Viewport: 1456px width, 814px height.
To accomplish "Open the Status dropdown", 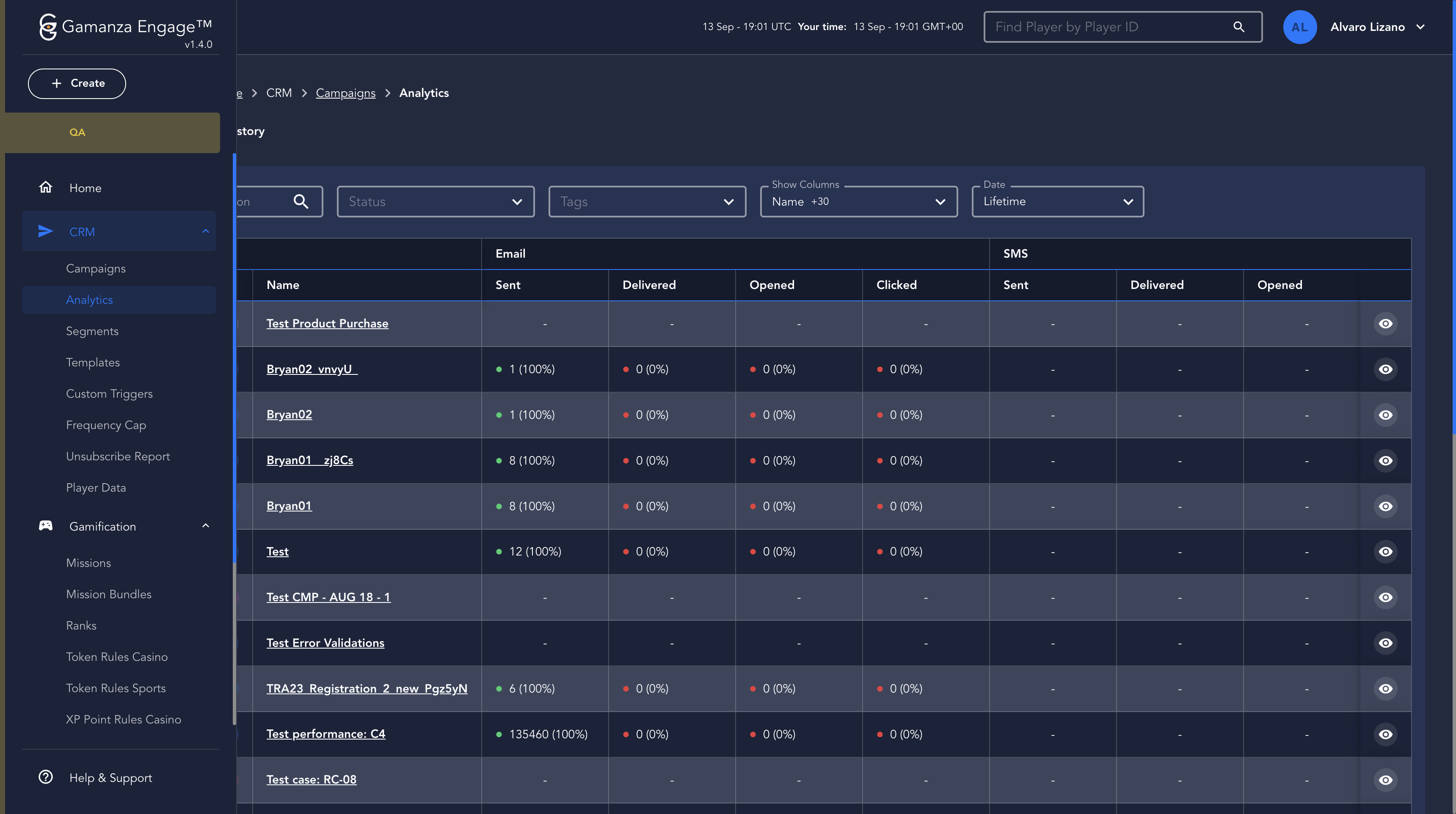I will pyautogui.click(x=435, y=202).
